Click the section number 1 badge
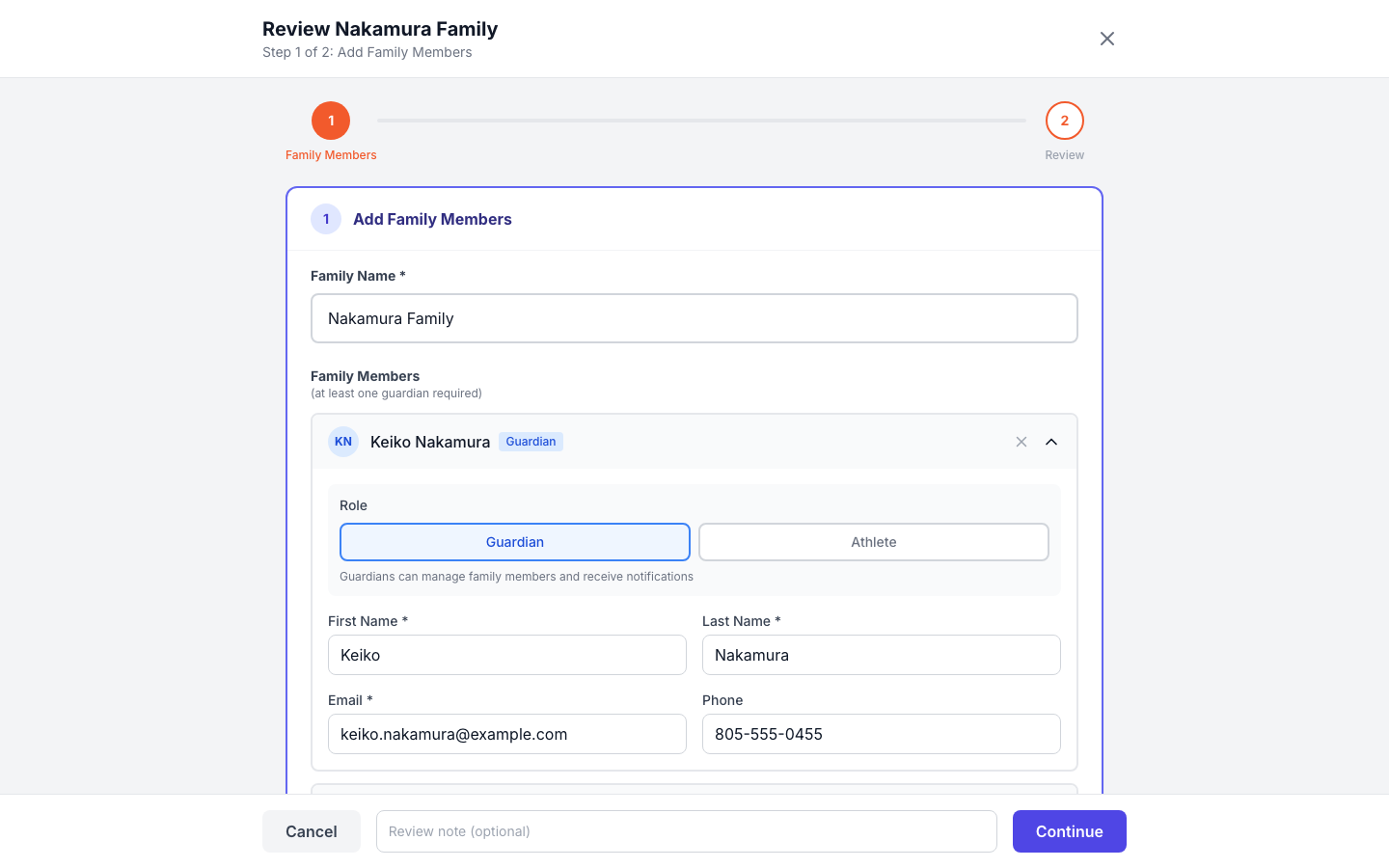 pos(326,219)
